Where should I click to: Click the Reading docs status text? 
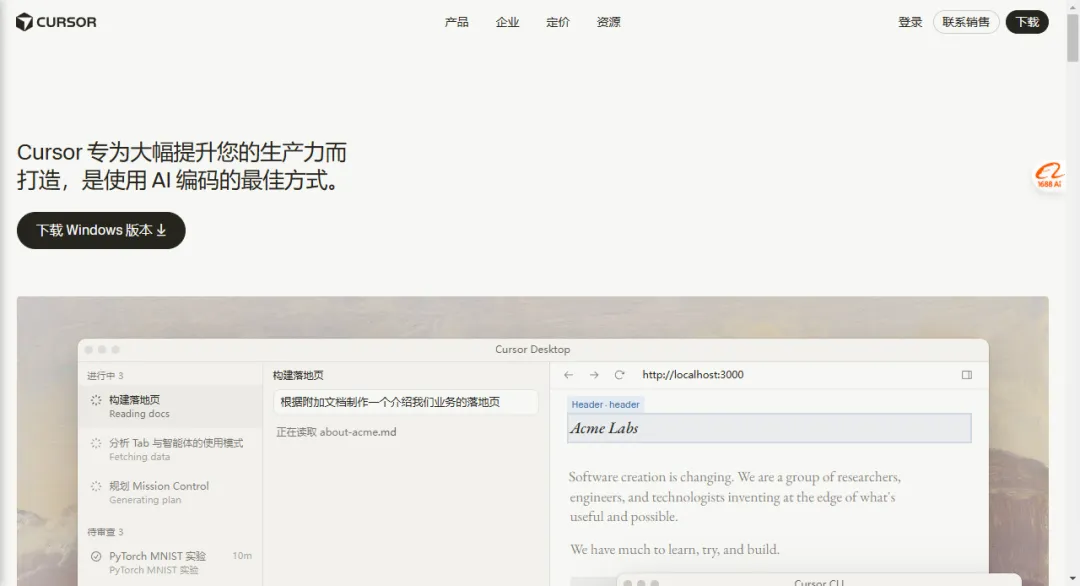coord(139,414)
